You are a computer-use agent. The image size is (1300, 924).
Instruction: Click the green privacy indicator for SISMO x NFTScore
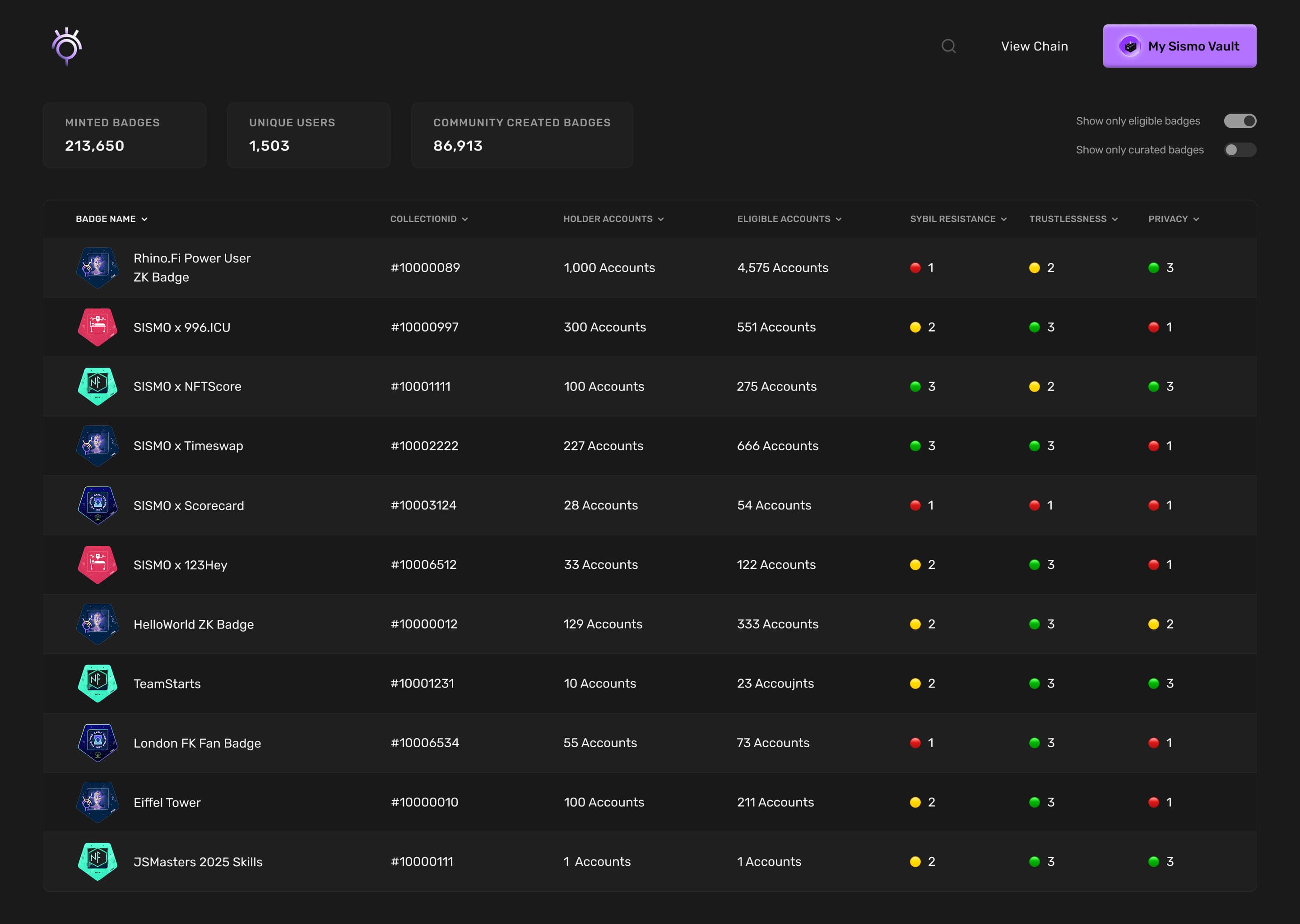(1153, 386)
